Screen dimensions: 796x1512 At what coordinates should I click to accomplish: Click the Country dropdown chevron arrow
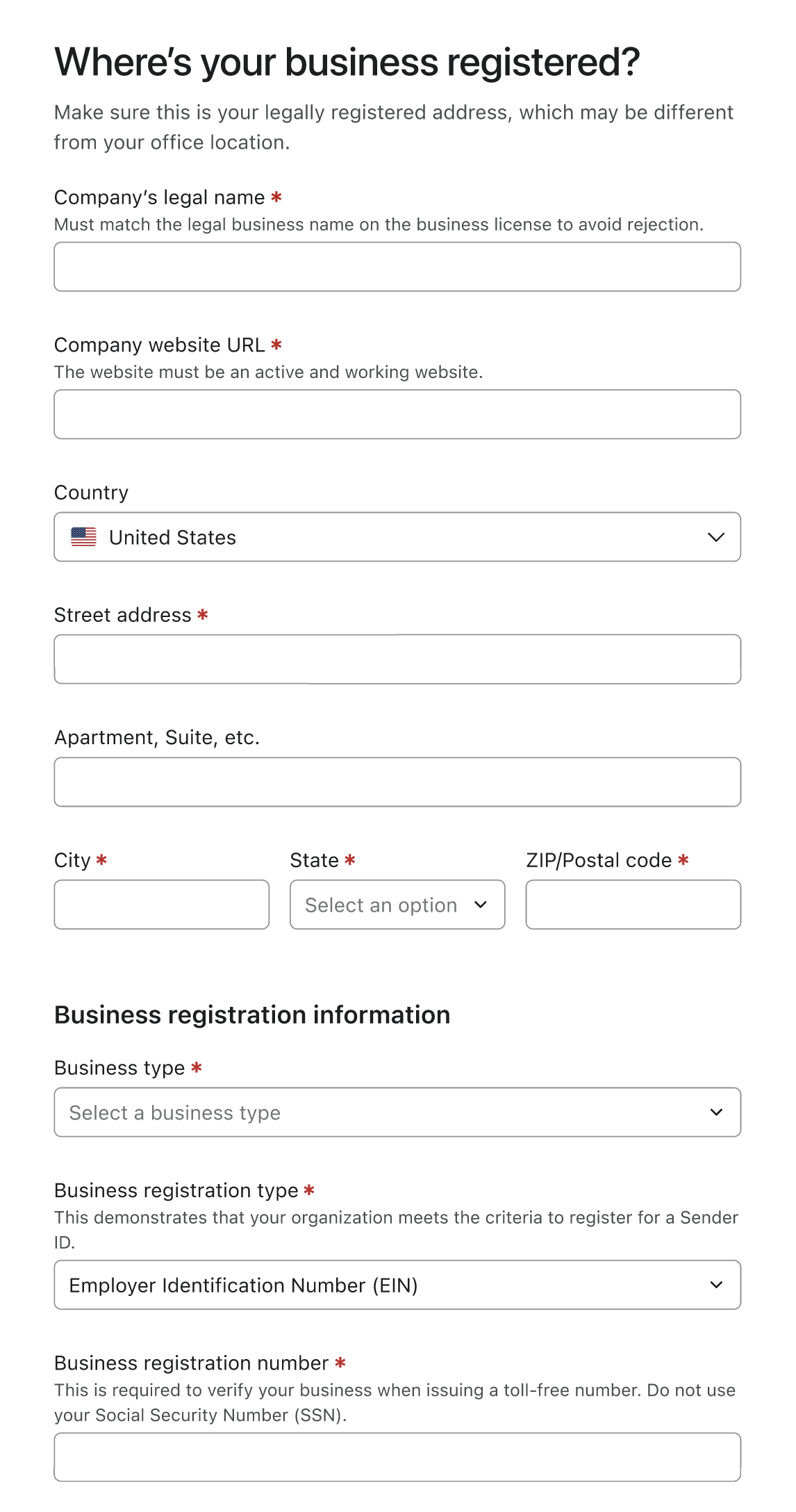[x=715, y=537]
